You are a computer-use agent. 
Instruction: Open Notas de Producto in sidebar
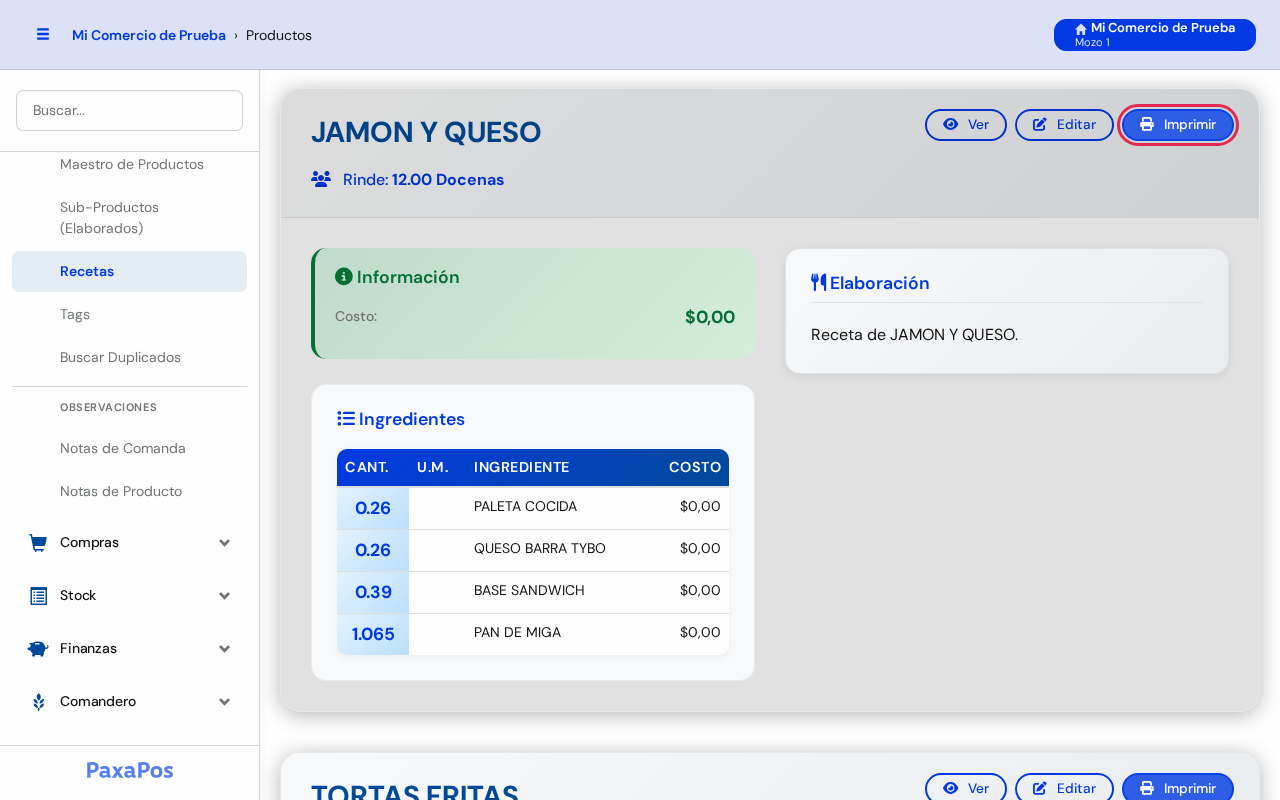[129, 491]
